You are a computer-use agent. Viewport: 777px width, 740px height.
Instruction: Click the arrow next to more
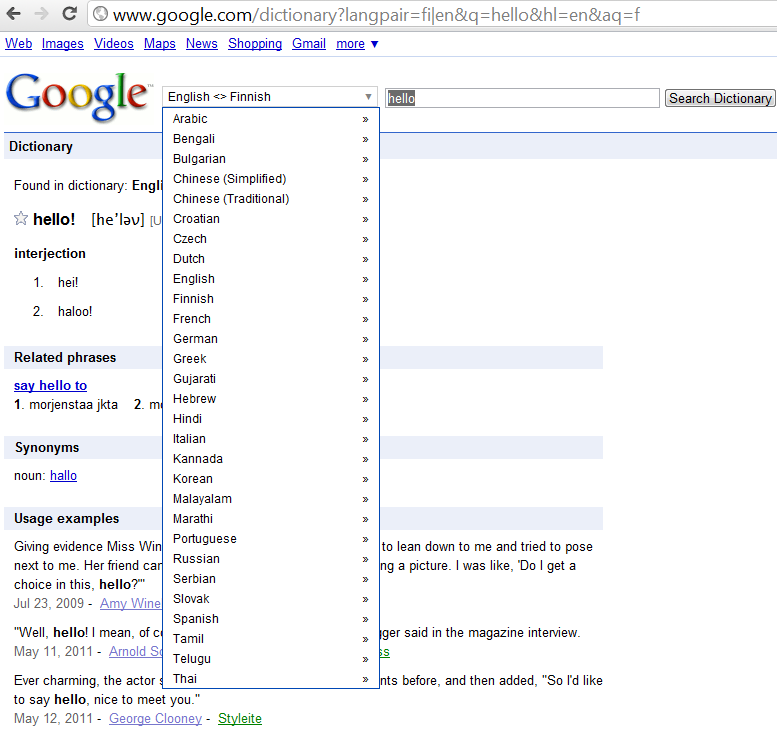pyautogui.click(x=375, y=44)
